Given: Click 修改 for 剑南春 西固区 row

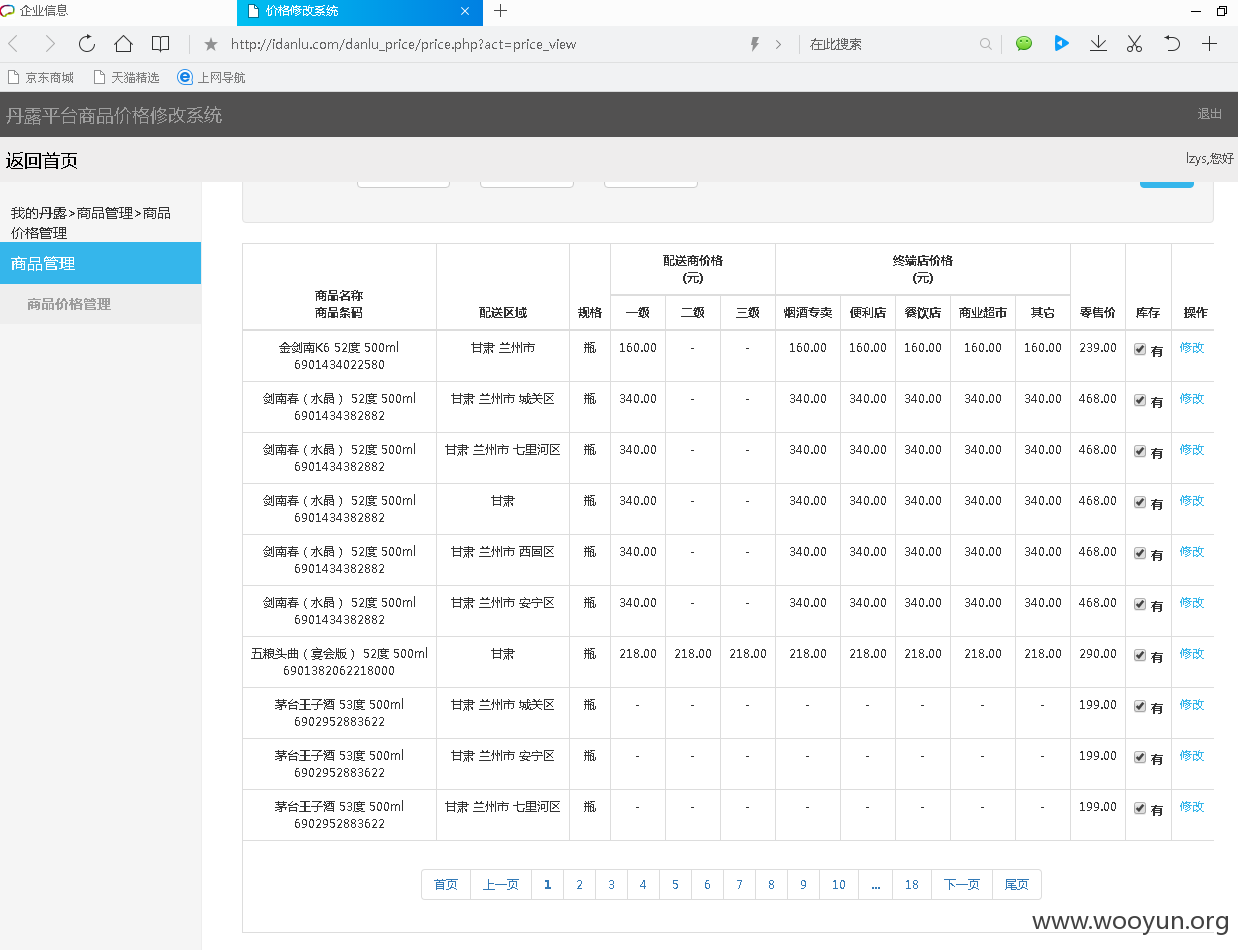Looking at the screenshot, I should pos(1192,551).
